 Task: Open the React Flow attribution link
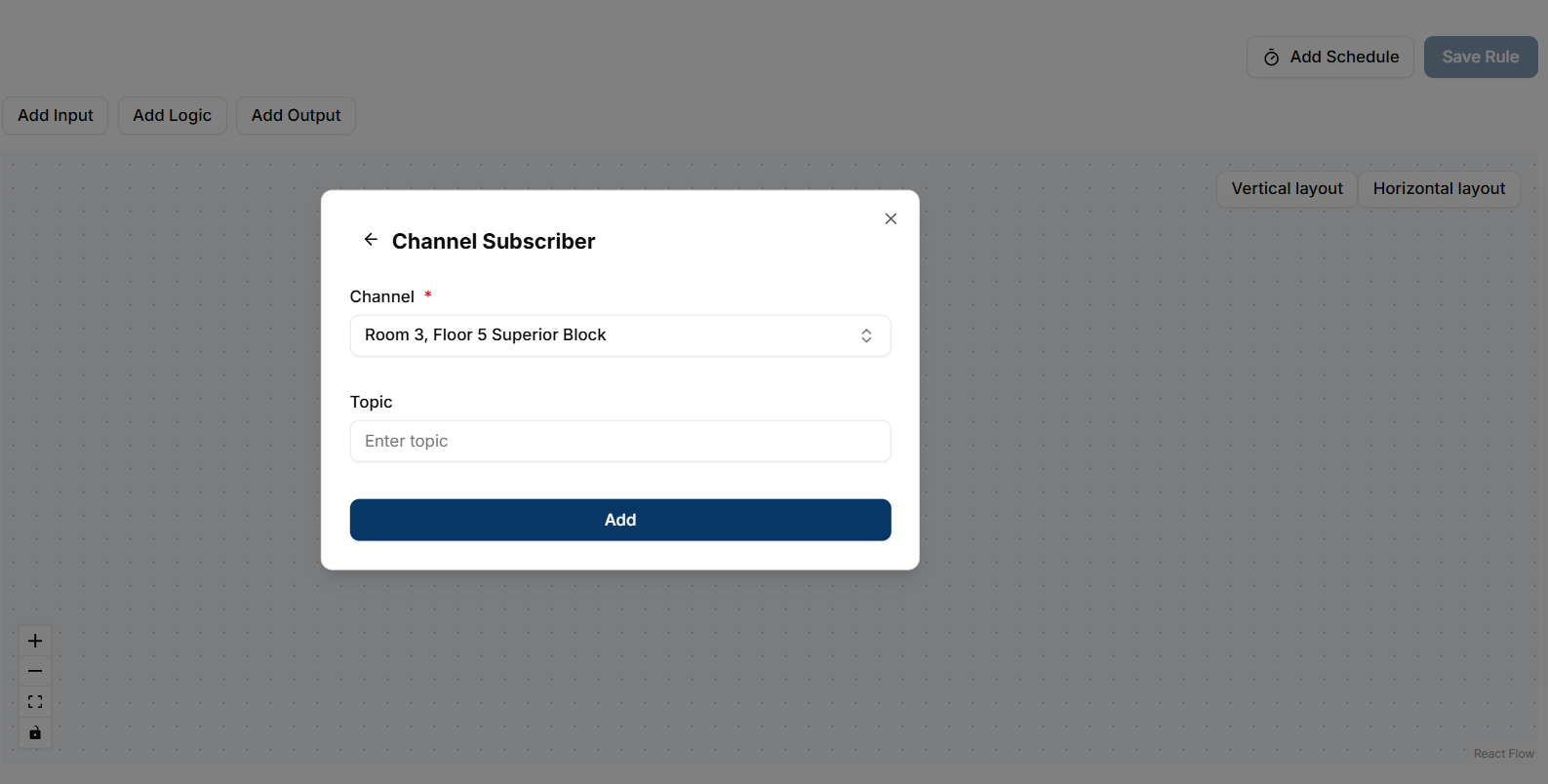click(1503, 754)
